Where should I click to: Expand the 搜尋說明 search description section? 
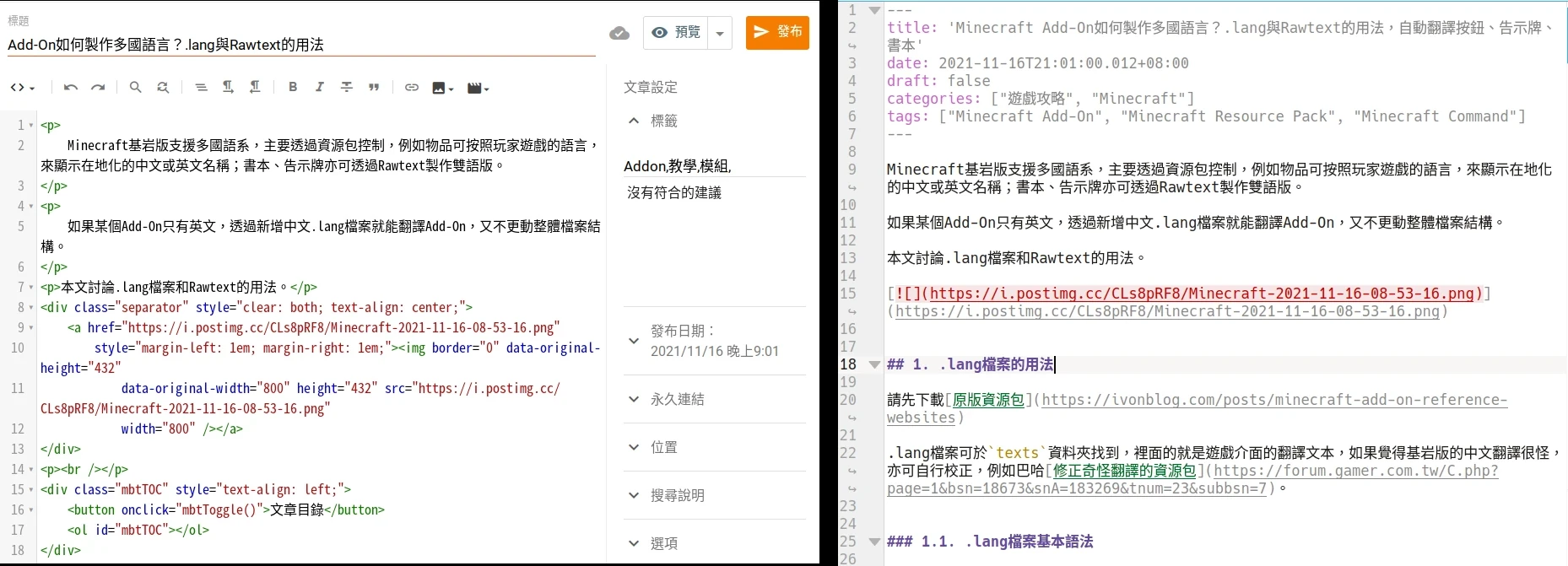[x=634, y=495]
